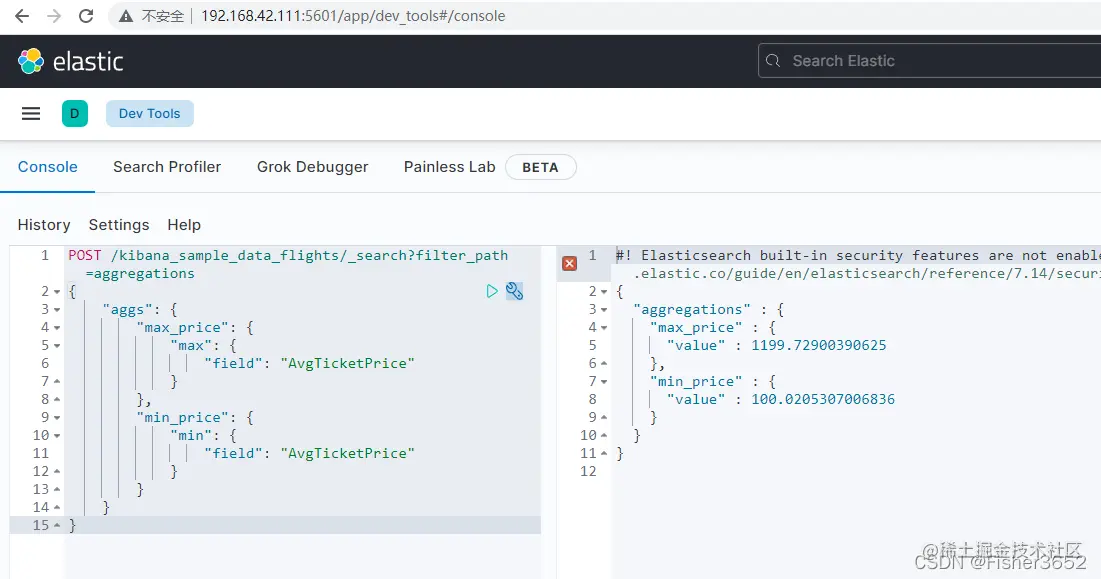The height and width of the screenshot is (579, 1101).
Task: Collapse "min_price" fold at response line 7
Action: tap(604, 382)
